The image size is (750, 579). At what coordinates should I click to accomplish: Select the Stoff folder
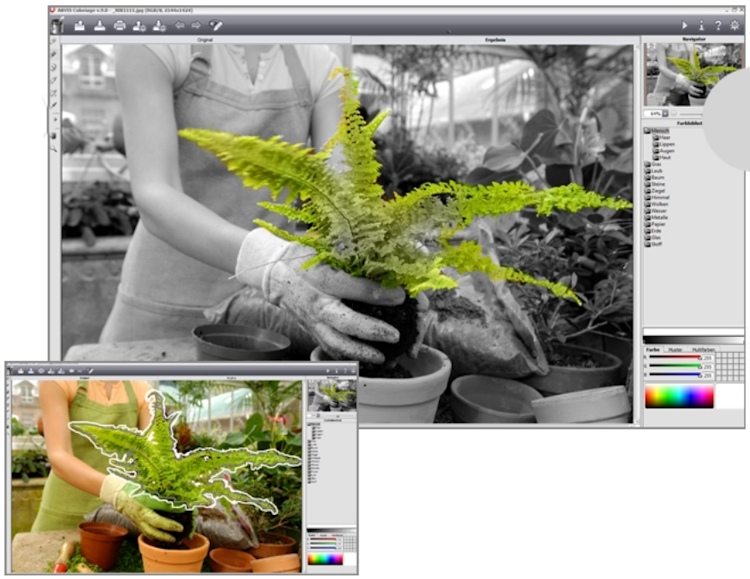click(x=653, y=244)
